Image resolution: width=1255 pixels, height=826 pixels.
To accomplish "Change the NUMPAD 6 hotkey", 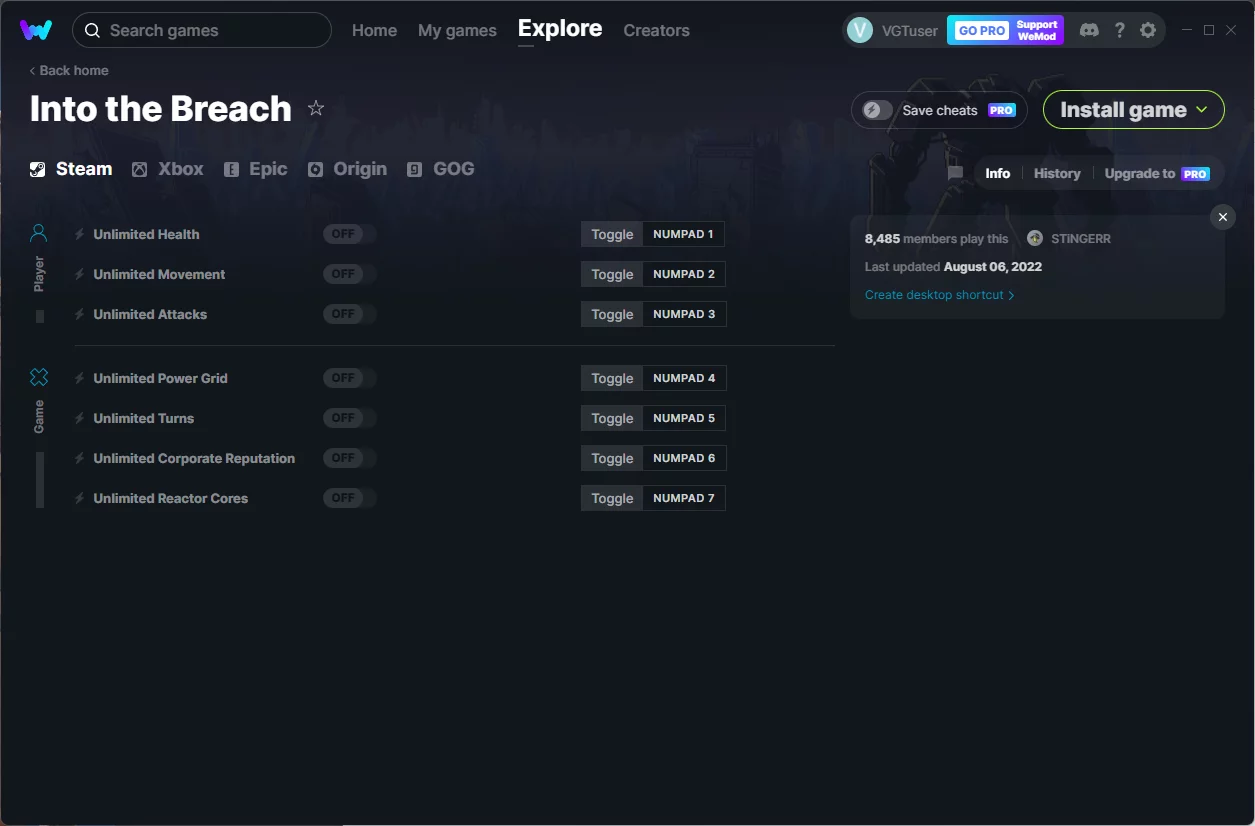I will [684, 458].
